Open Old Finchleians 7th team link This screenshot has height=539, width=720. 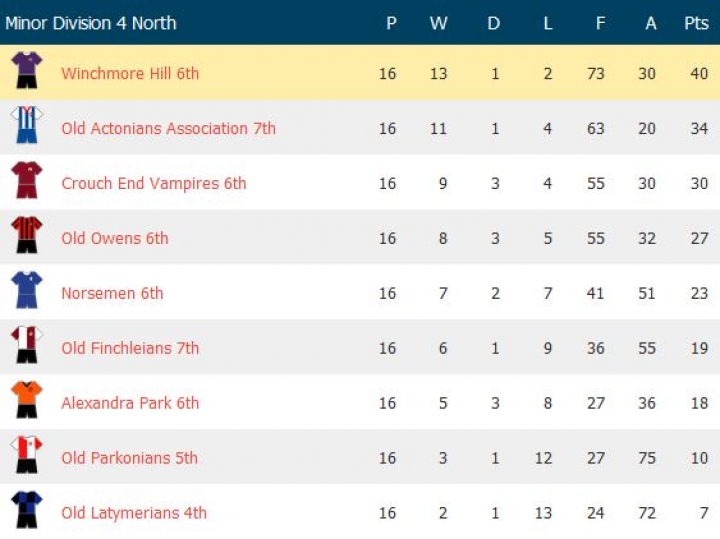[x=130, y=348]
